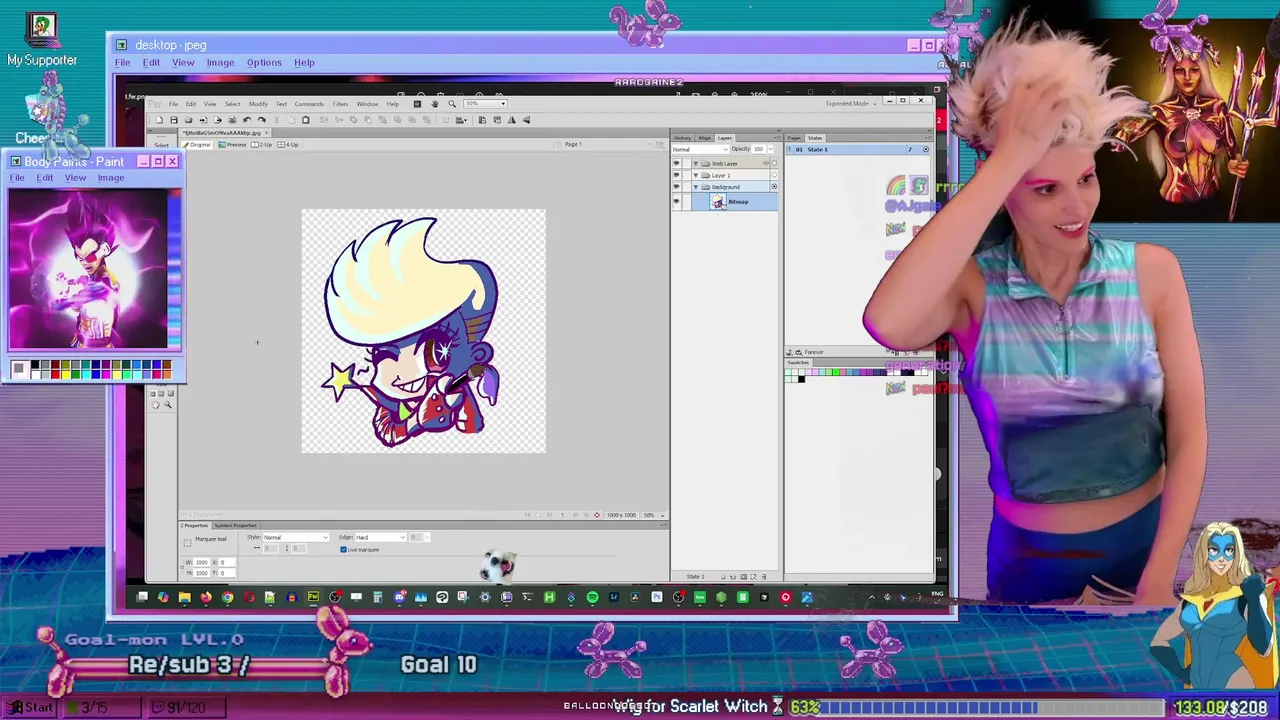Switch to the History panel tab
This screenshot has height=720, width=1280.
[682, 138]
